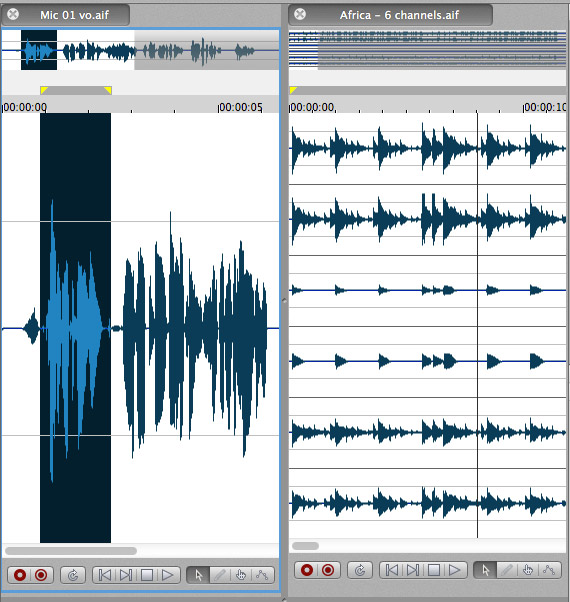Close the Africa - 6 channels.aif tab
The height and width of the screenshot is (602, 570).
click(300, 15)
